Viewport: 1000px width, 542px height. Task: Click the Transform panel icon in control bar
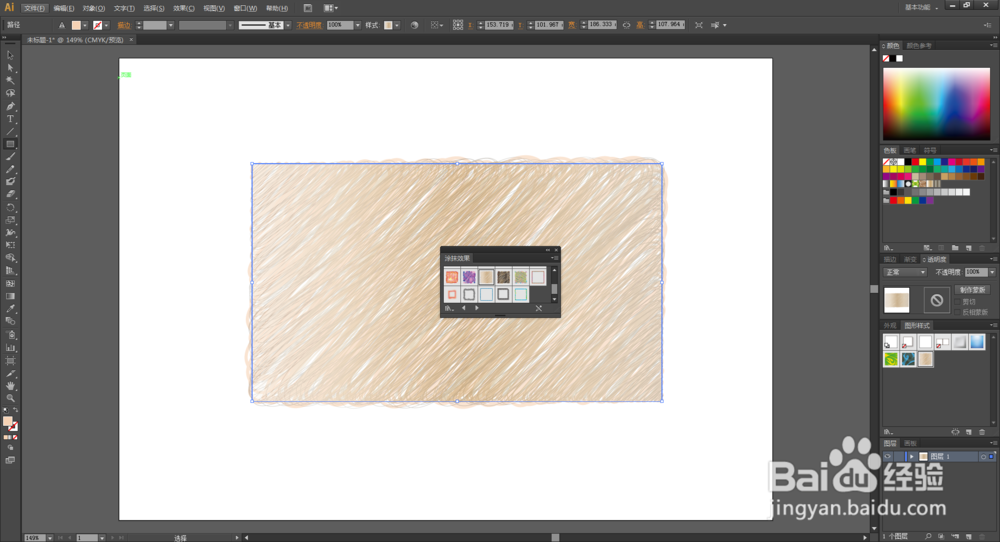(x=458, y=26)
